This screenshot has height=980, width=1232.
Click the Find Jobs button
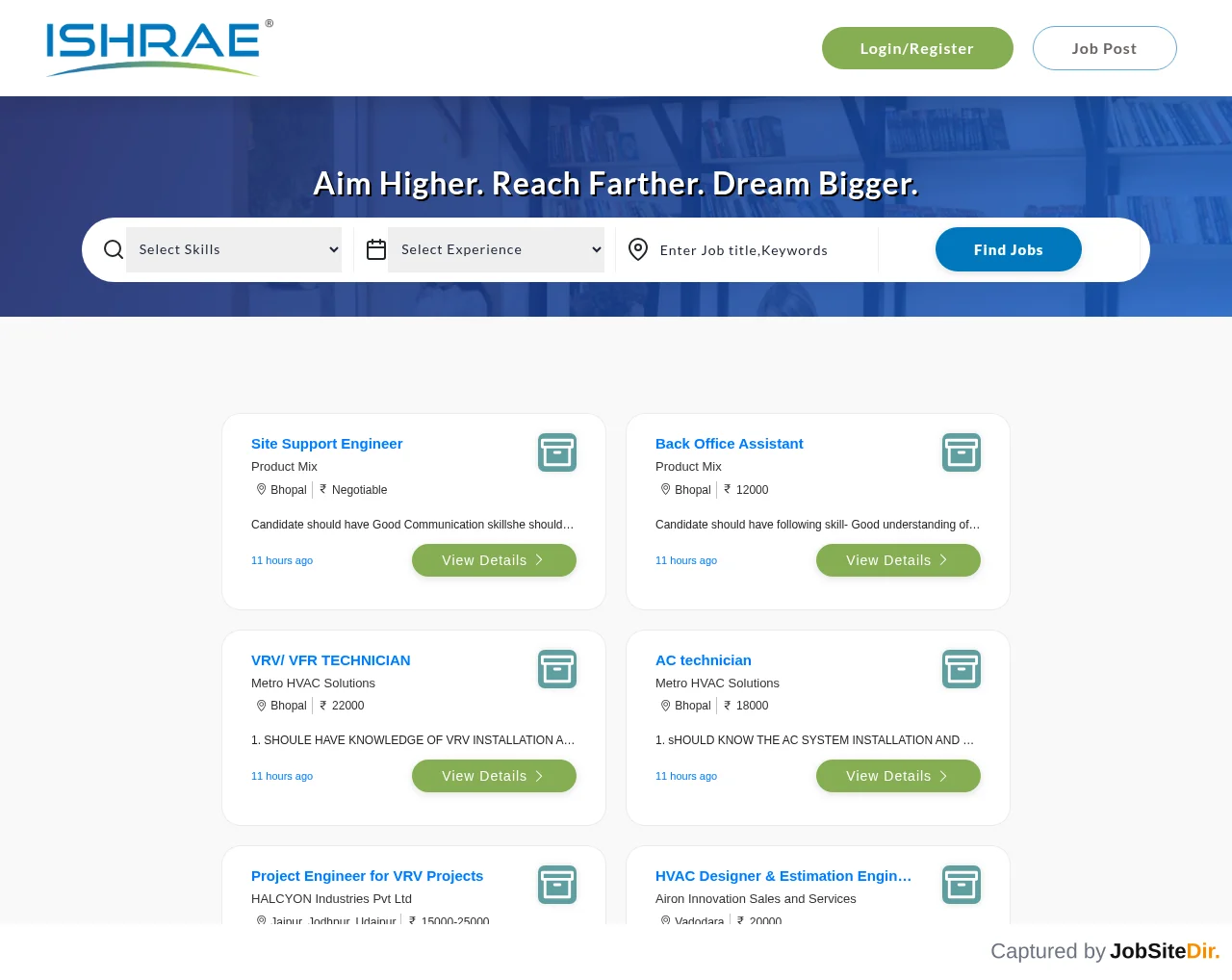coord(1009,249)
